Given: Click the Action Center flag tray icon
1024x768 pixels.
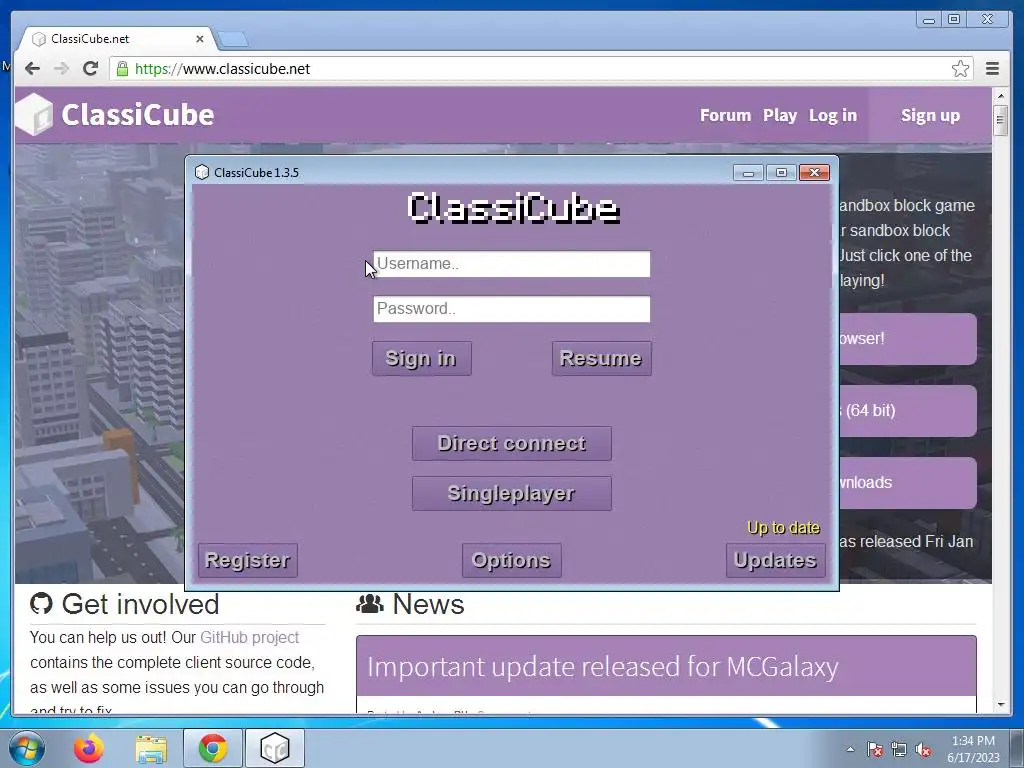Looking at the screenshot, I should click(874, 749).
